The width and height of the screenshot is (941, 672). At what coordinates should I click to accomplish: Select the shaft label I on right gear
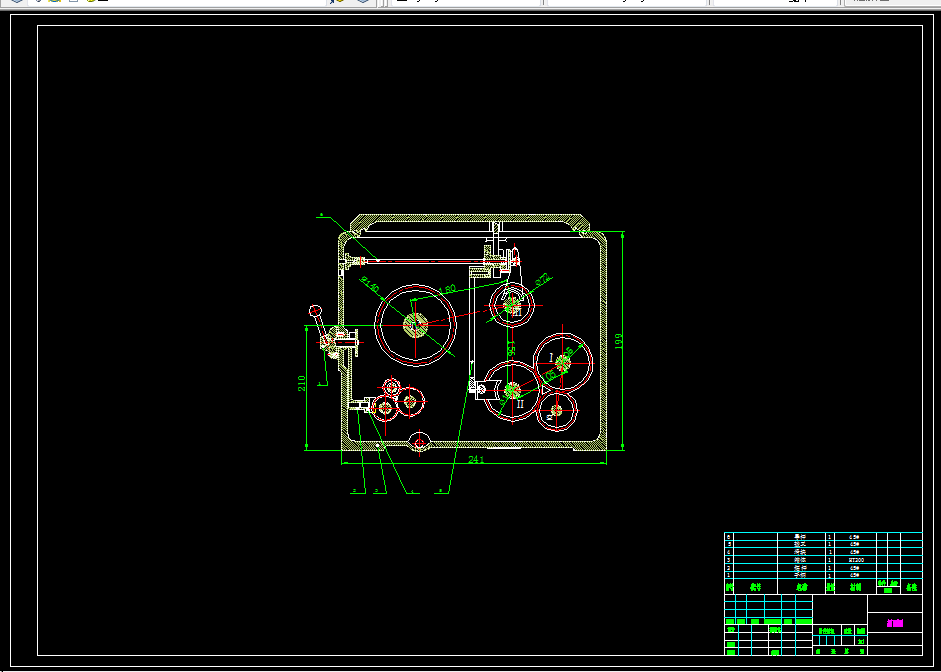pos(551,358)
